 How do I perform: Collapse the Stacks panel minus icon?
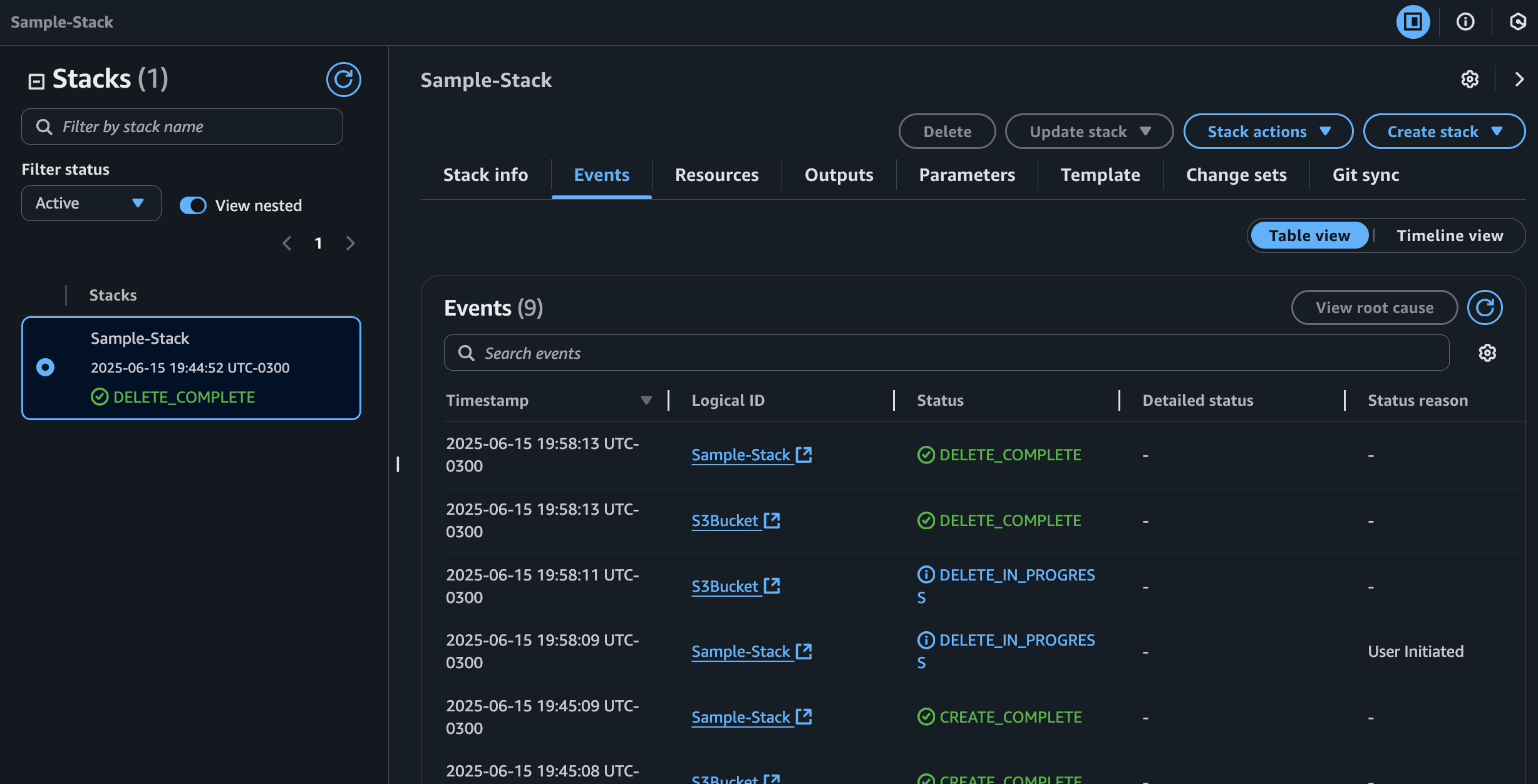pyautogui.click(x=36, y=81)
